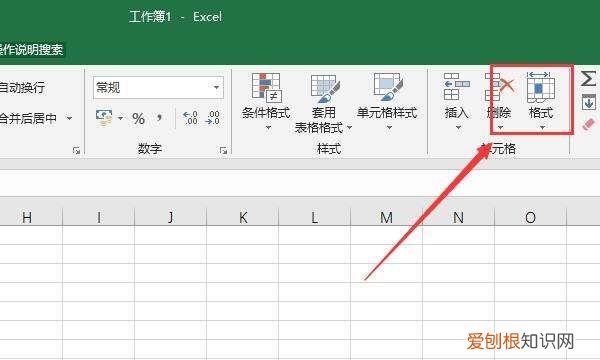Open Format as Table (套用表格格式) icon
600x360 pixels.
325,88
